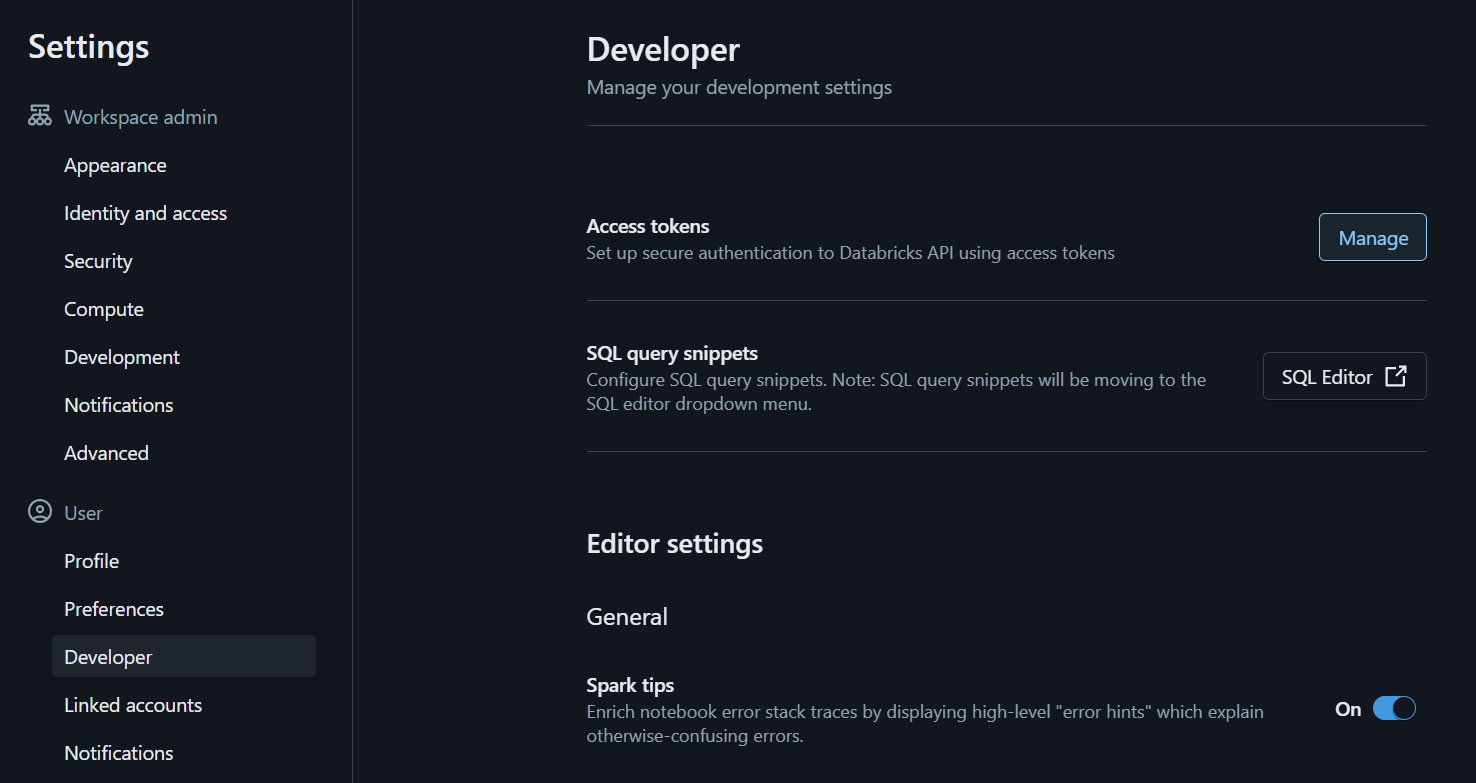Open the SQL Editor button
This screenshot has width=1476, height=783.
click(x=1345, y=376)
